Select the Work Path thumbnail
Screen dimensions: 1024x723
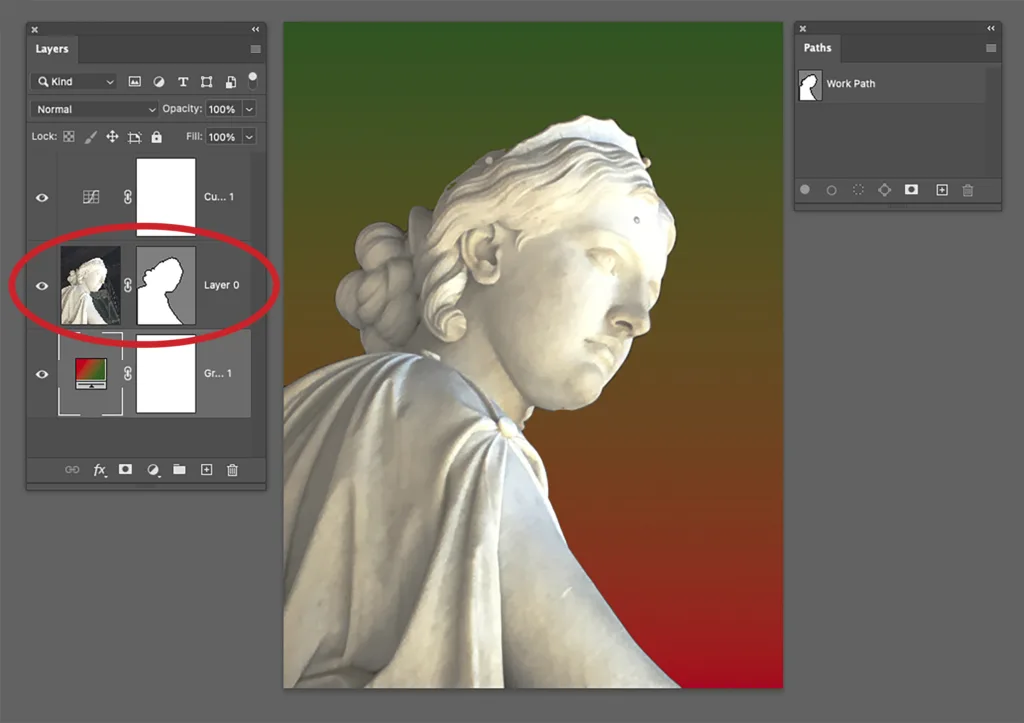pos(809,84)
